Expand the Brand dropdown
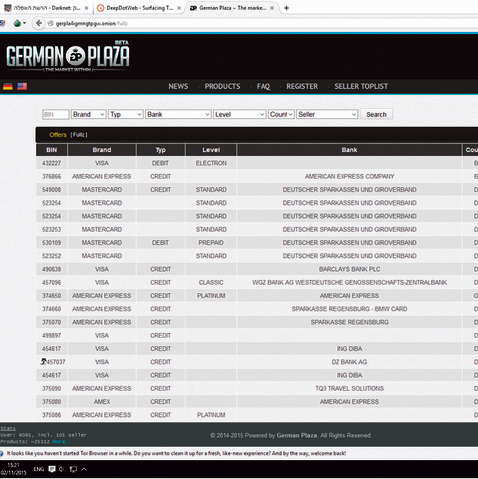The image size is (478, 479). [x=89, y=114]
